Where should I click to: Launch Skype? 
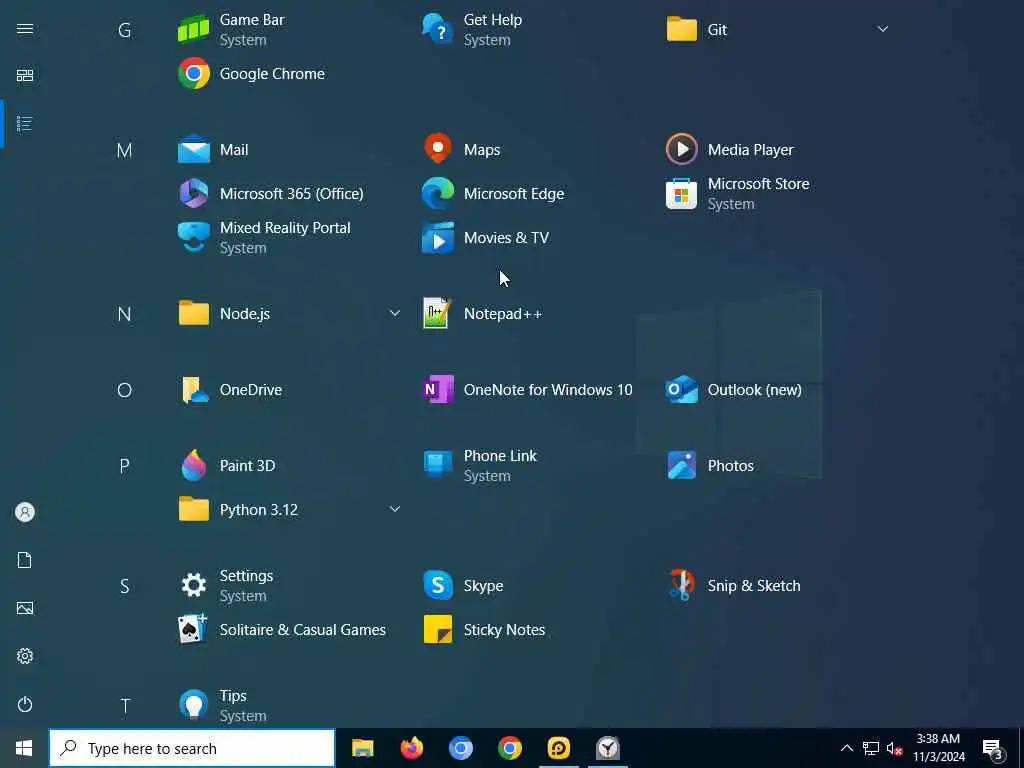coord(463,586)
